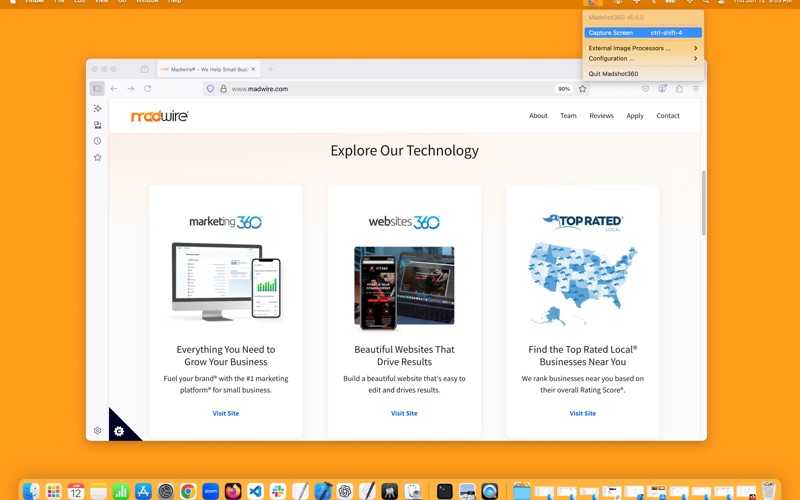Visit Site link under Websites 360
This screenshot has width=800, height=500.
click(404, 413)
